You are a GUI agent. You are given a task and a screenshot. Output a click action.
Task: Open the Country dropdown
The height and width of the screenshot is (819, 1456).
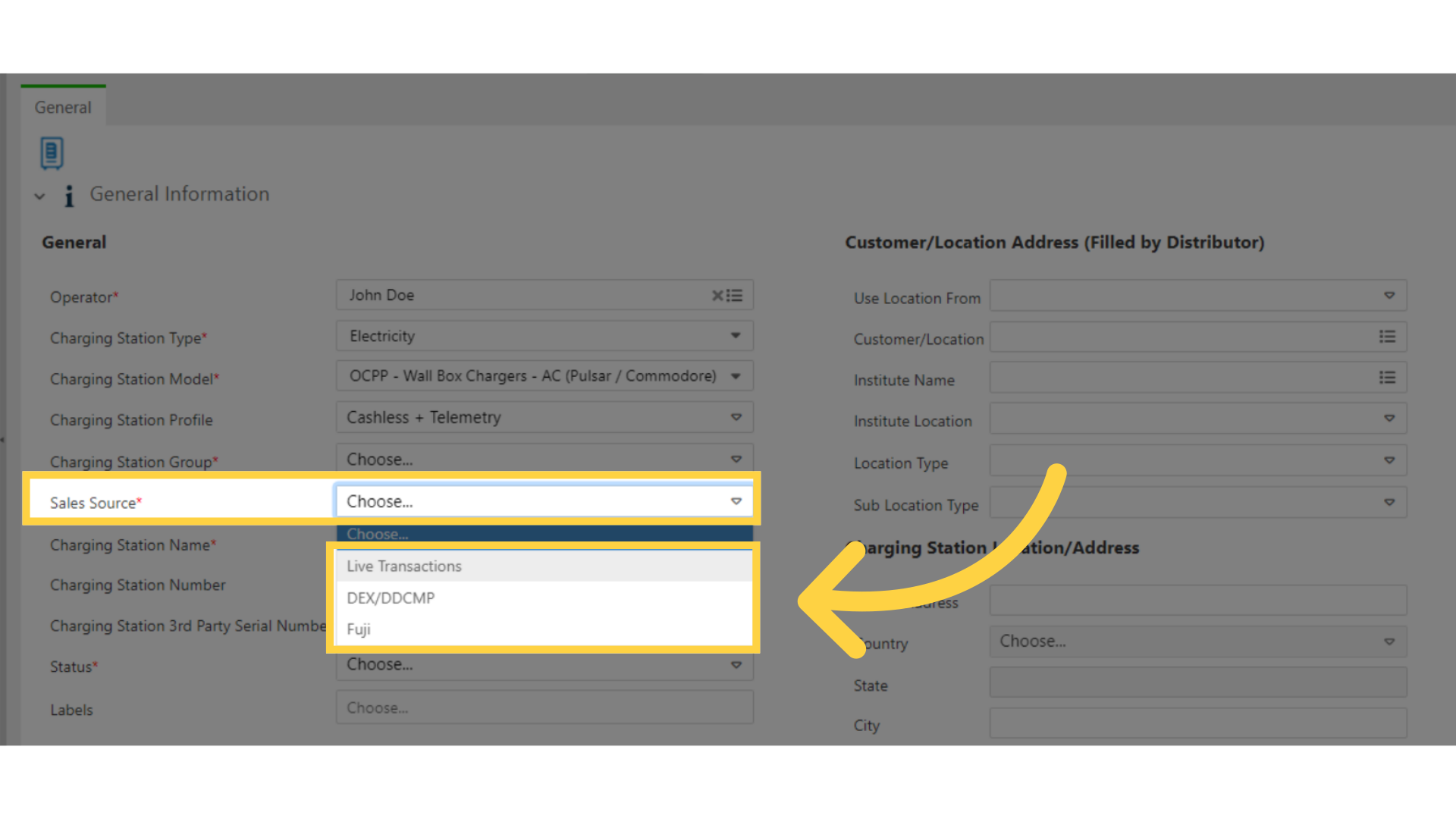(1198, 642)
